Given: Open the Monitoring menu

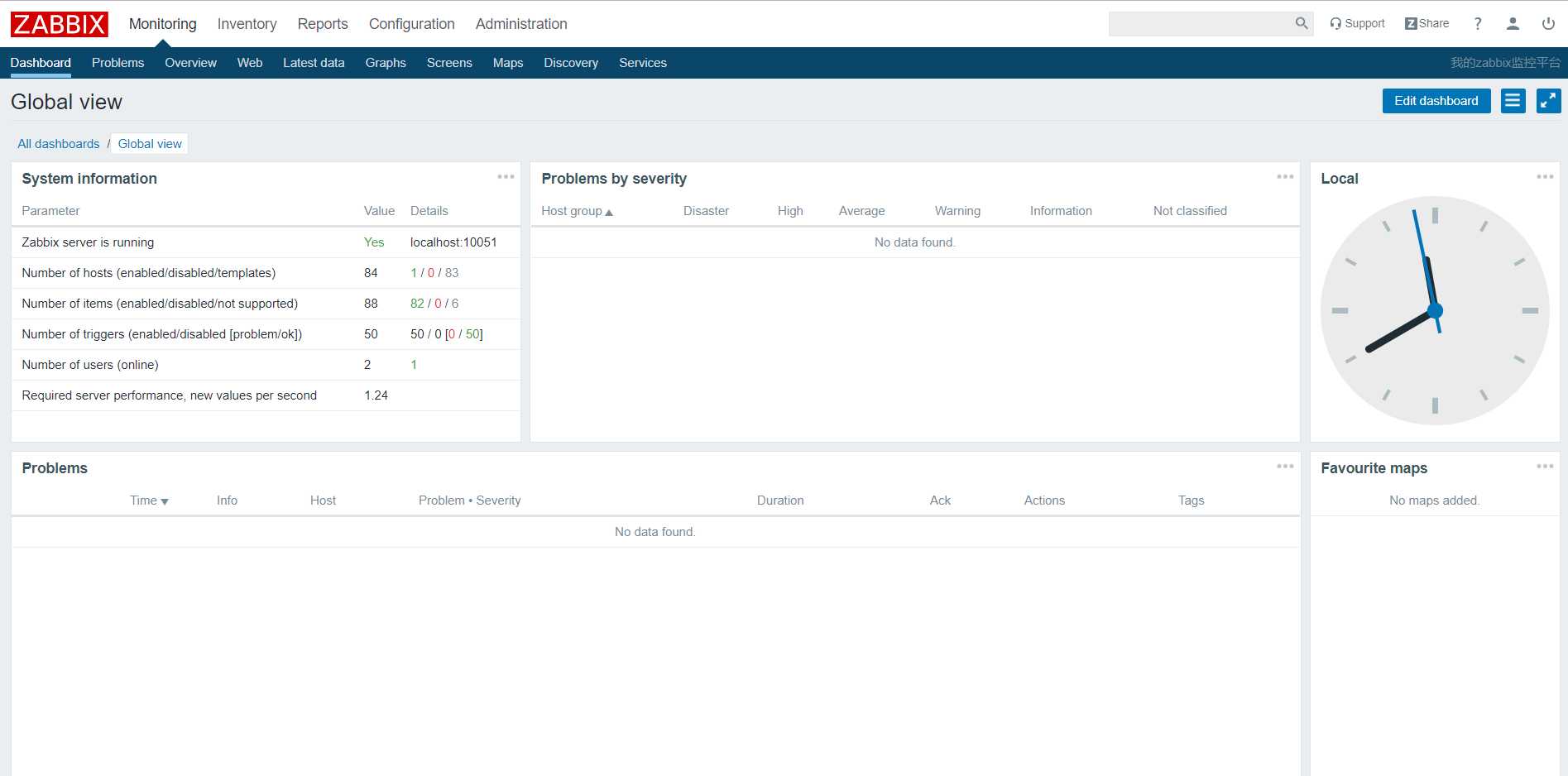Looking at the screenshot, I should (x=163, y=24).
